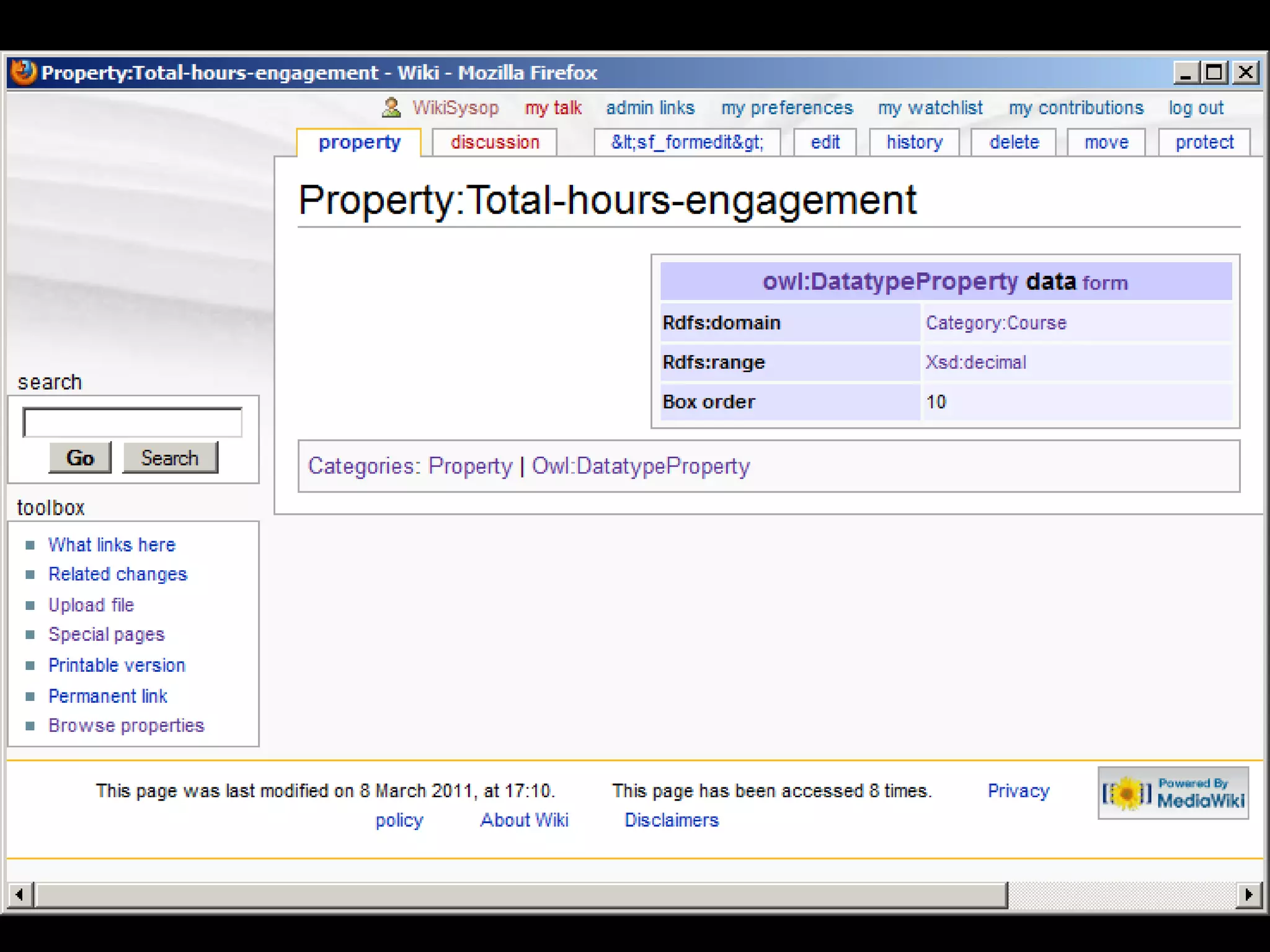Maximize the Firefox window
Viewport: 1270px width, 952px height.
(x=1214, y=73)
